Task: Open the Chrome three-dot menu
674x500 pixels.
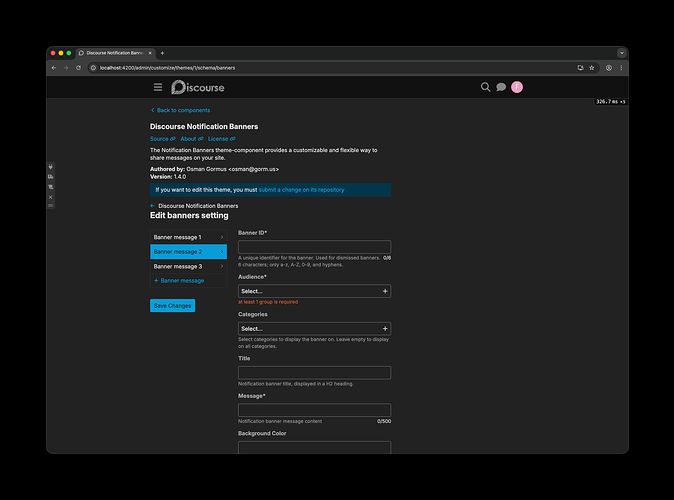Action: click(621, 68)
